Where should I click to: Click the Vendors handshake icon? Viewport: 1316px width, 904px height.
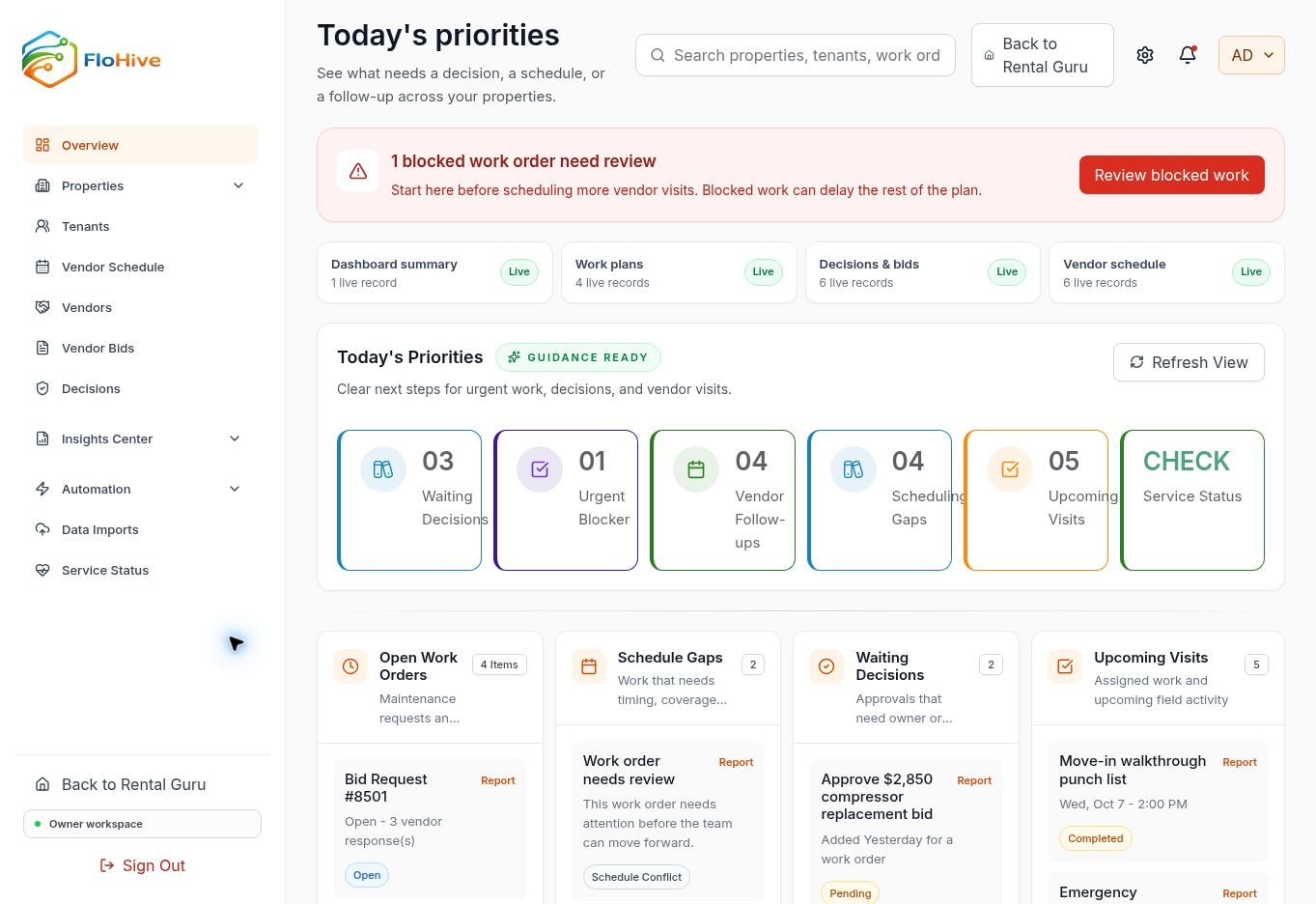(x=42, y=307)
